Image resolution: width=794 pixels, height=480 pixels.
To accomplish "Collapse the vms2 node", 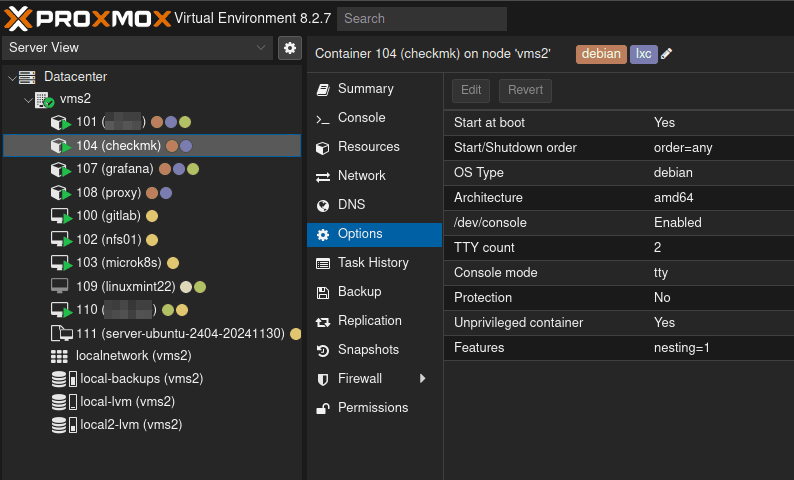I will (x=27, y=100).
